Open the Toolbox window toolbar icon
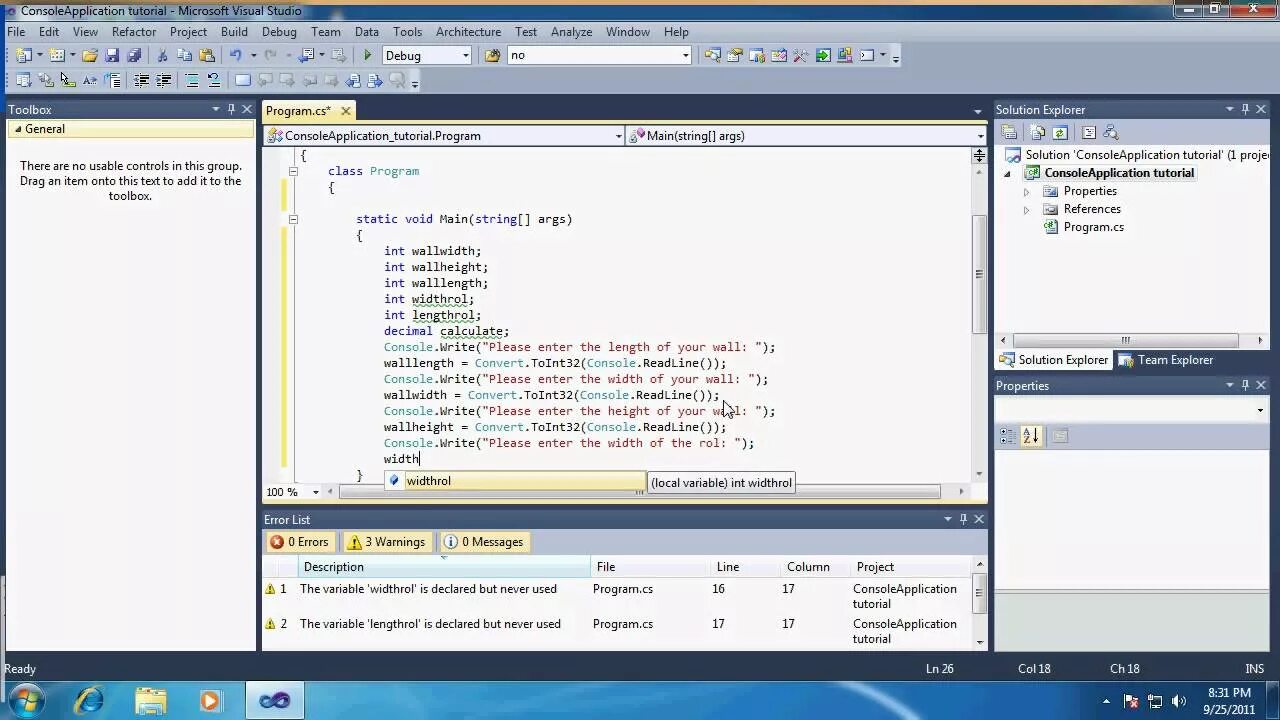1280x720 pixels. [x=800, y=55]
